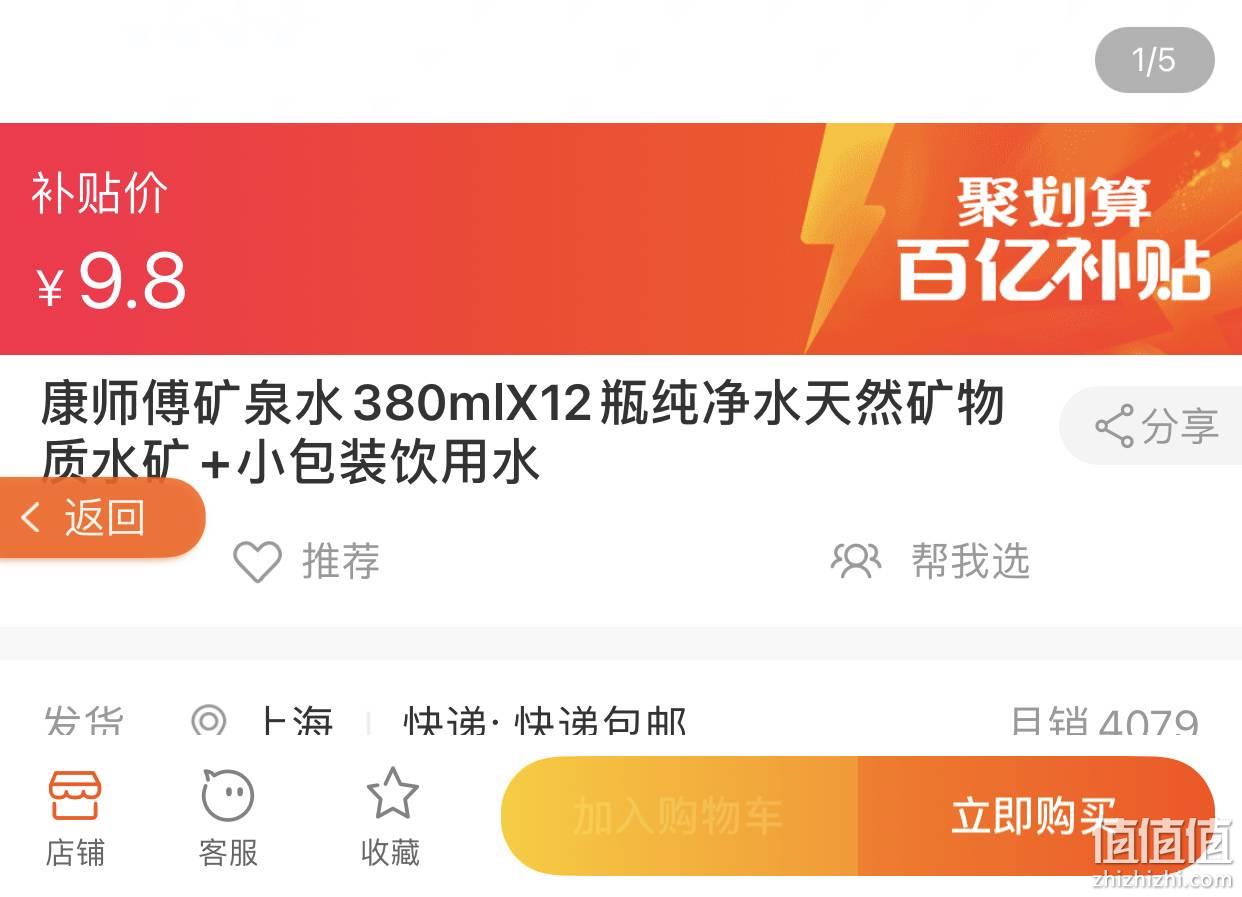Screen dimensions: 1242x897
Task: Contact 客服 customer service icon
Action: pyautogui.click(x=228, y=795)
